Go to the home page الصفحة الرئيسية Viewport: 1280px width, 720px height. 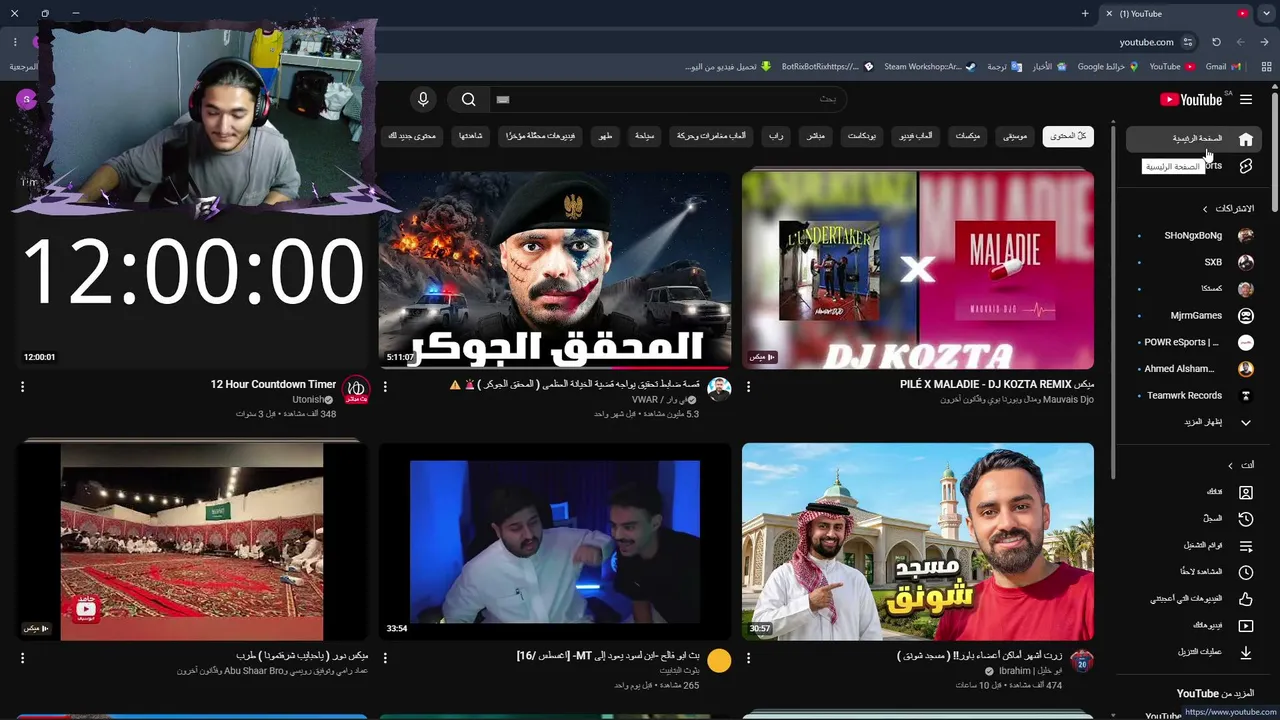tap(1194, 139)
